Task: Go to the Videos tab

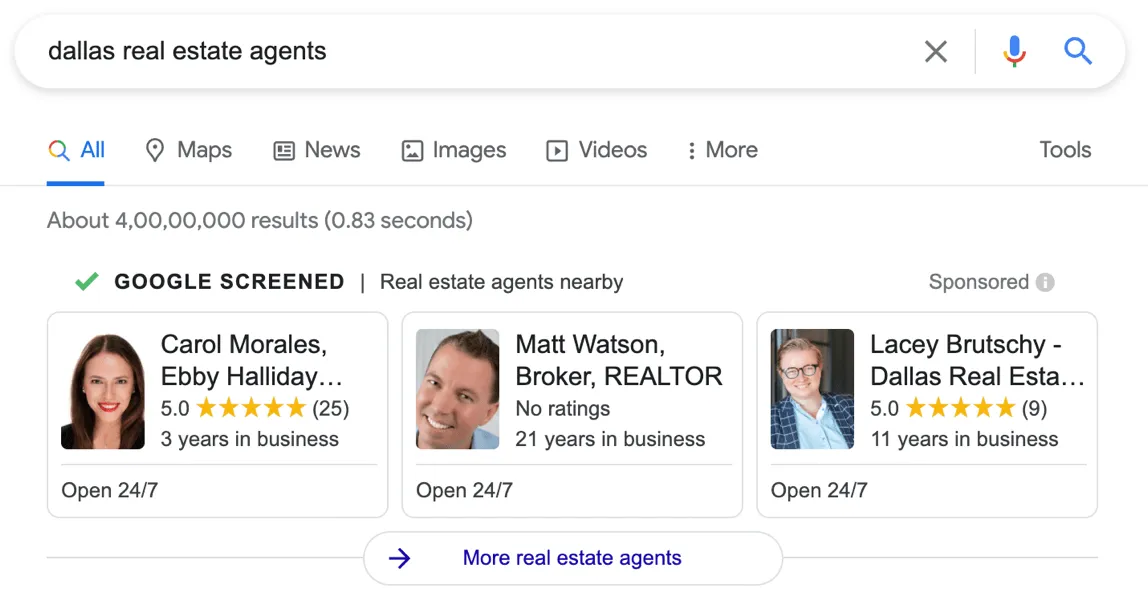Action: tap(596, 150)
